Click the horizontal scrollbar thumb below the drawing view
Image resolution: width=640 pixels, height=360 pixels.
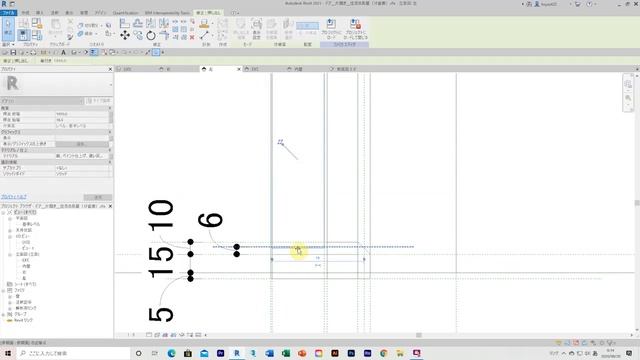(419, 335)
